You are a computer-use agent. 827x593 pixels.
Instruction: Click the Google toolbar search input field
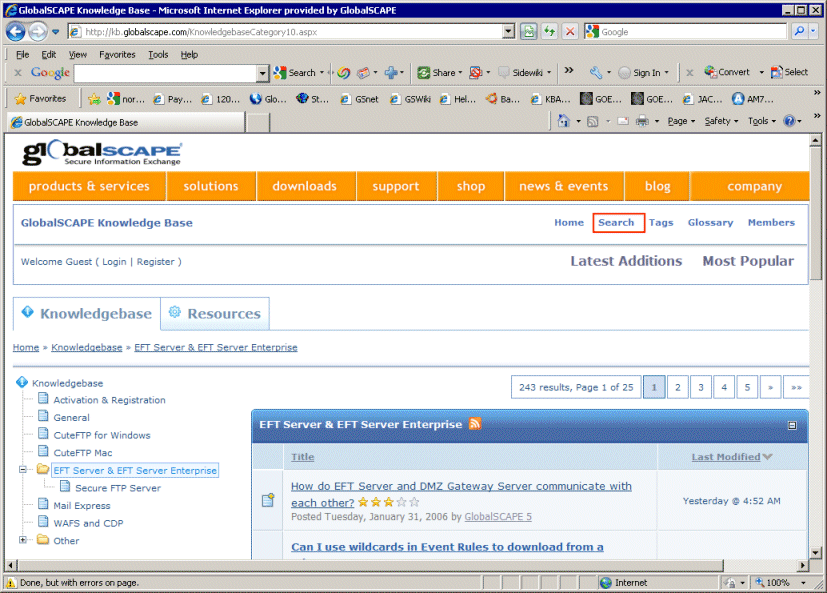coord(166,73)
